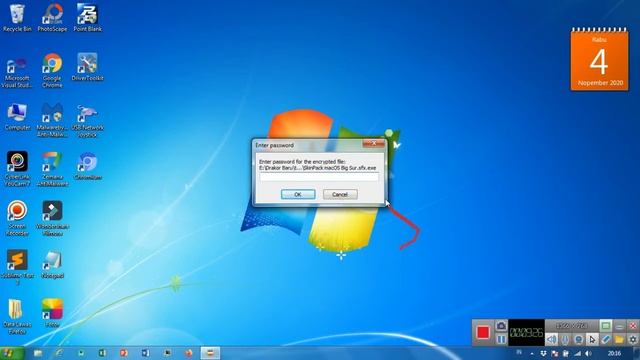Focus the password input field

coord(319,178)
